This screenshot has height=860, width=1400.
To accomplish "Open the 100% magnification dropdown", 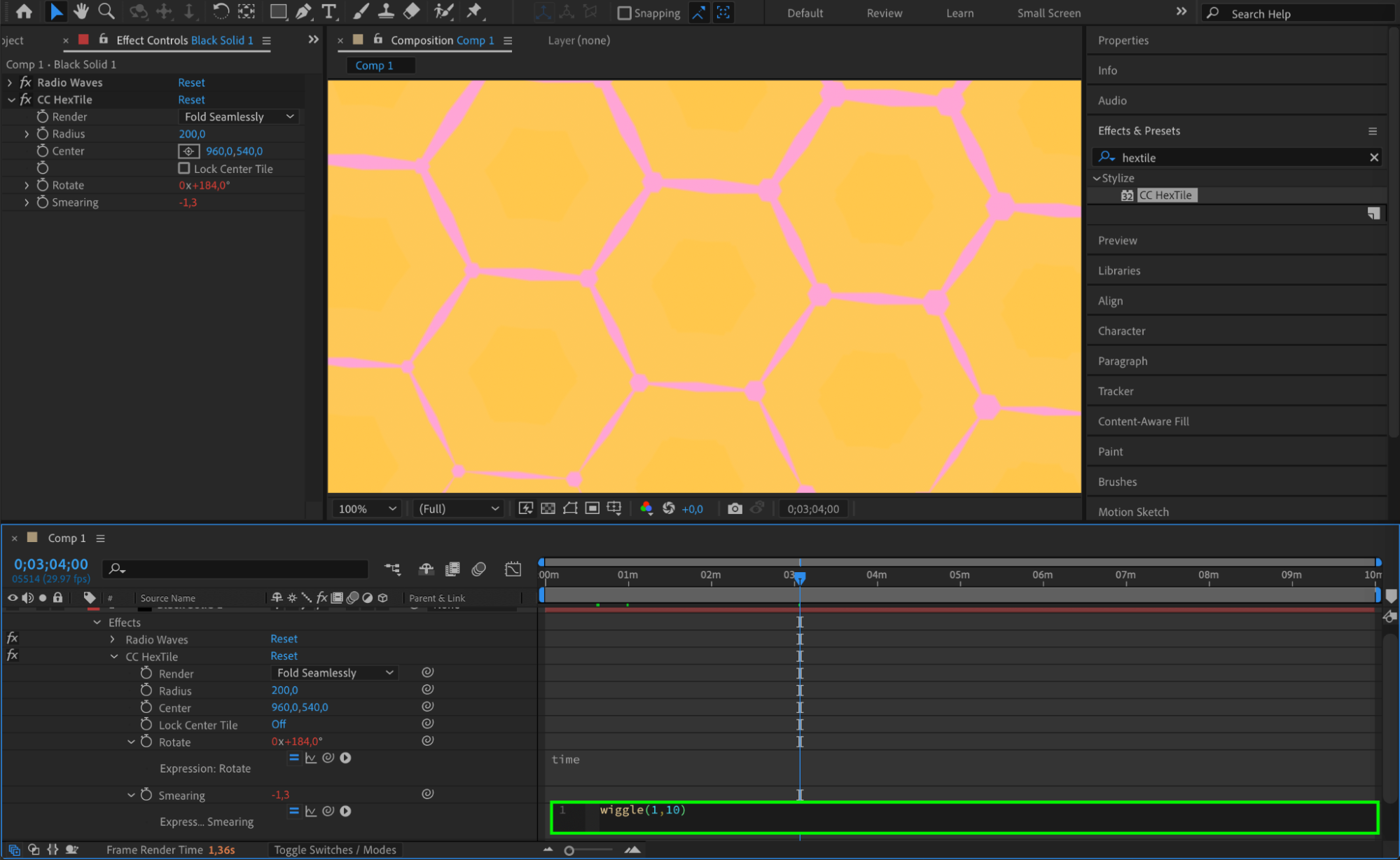I will [x=367, y=508].
